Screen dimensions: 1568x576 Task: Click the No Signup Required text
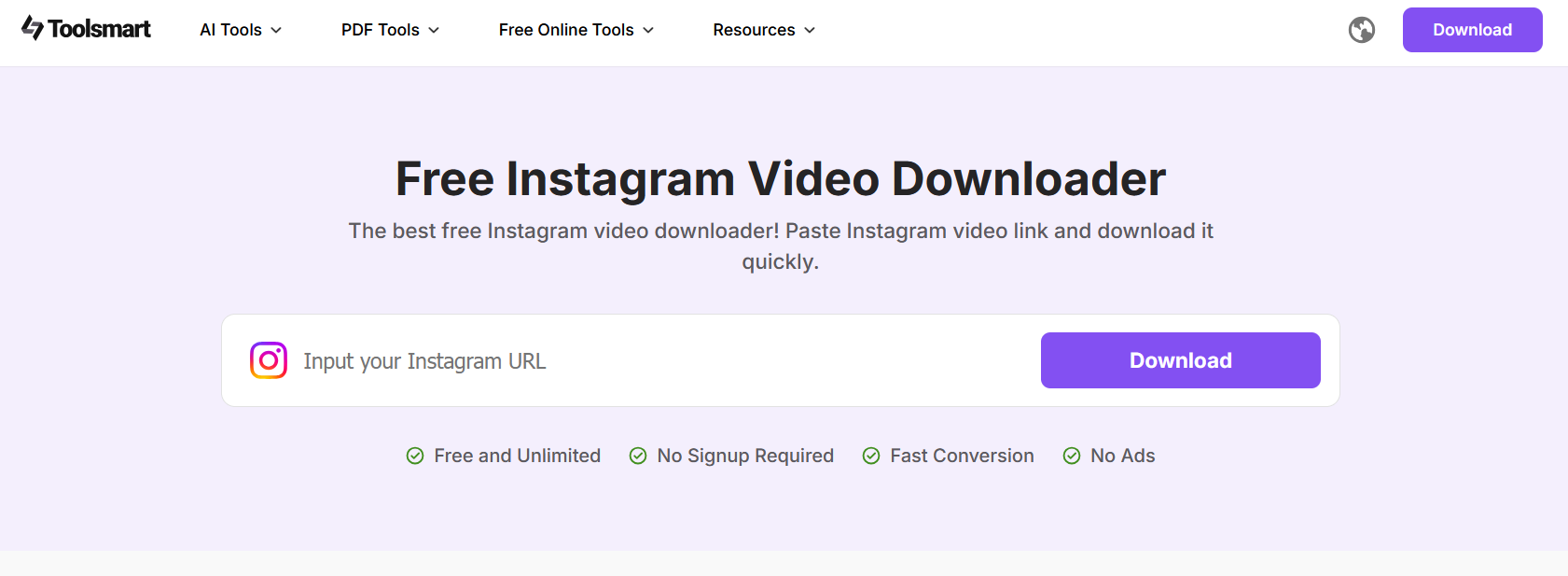[745, 456]
